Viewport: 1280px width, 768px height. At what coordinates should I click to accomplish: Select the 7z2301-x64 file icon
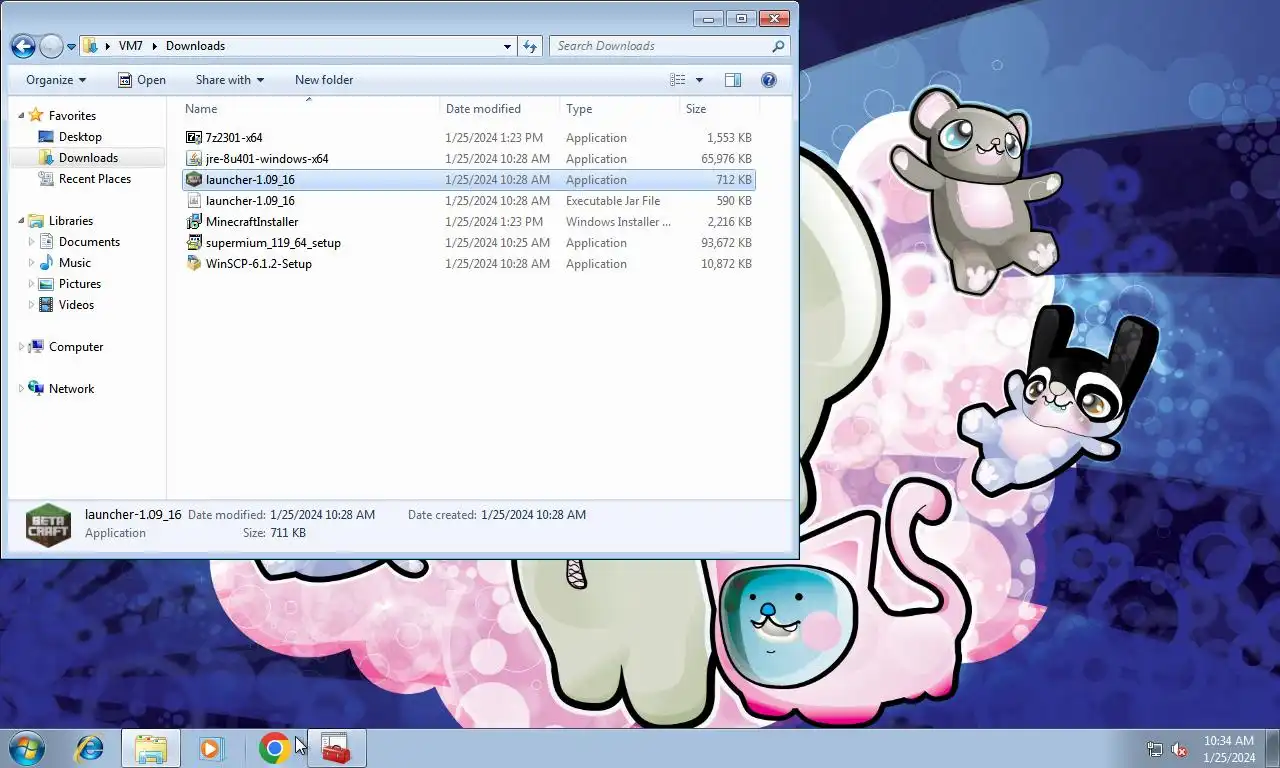click(x=194, y=138)
